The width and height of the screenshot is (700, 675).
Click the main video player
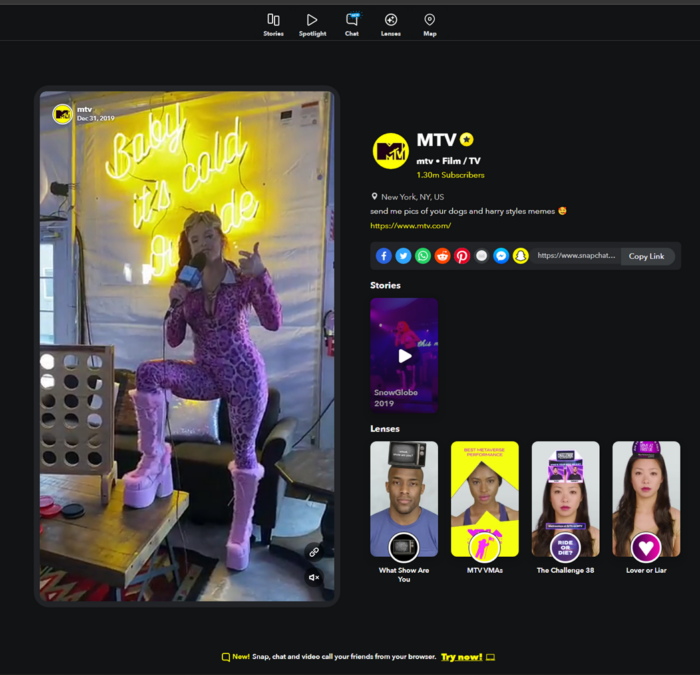point(187,346)
